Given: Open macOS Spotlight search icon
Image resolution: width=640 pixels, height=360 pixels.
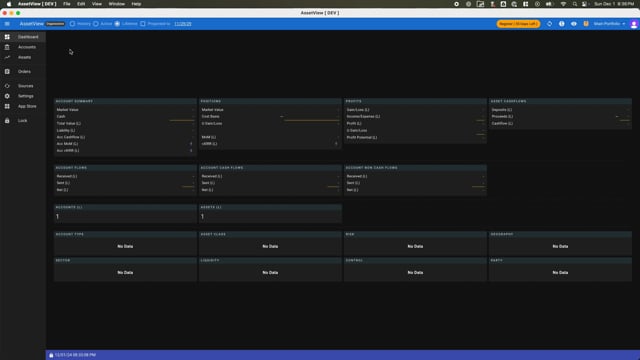Looking at the screenshot, I should 575,4.
